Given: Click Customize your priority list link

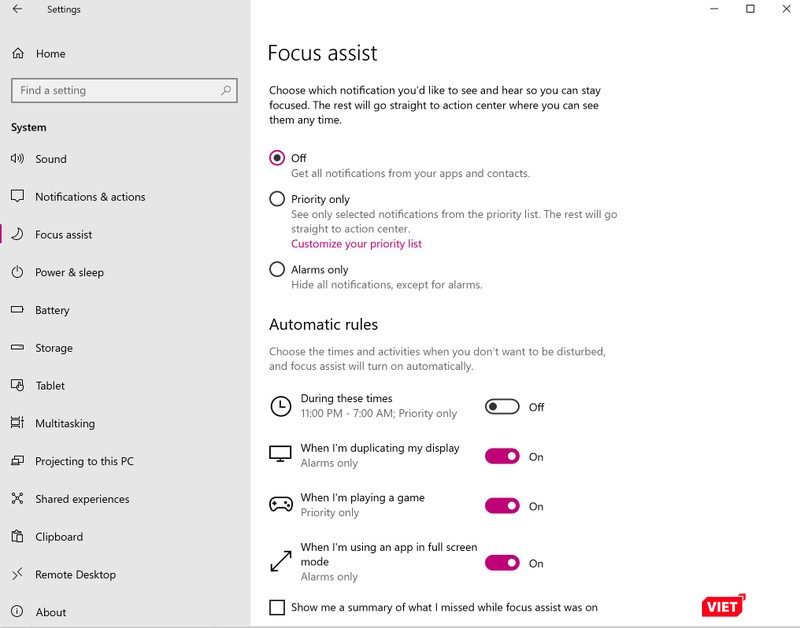Looking at the screenshot, I should pyautogui.click(x=356, y=244).
